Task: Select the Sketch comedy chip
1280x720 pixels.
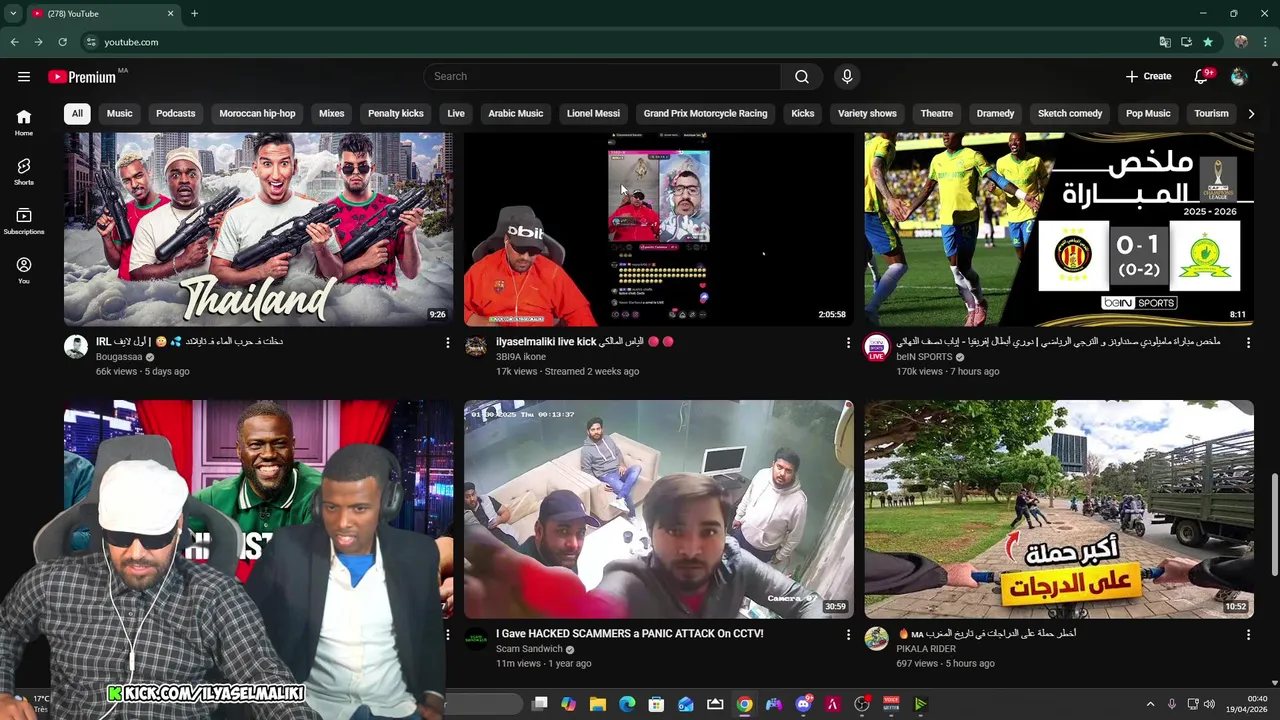Action: click(x=1070, y=113)
